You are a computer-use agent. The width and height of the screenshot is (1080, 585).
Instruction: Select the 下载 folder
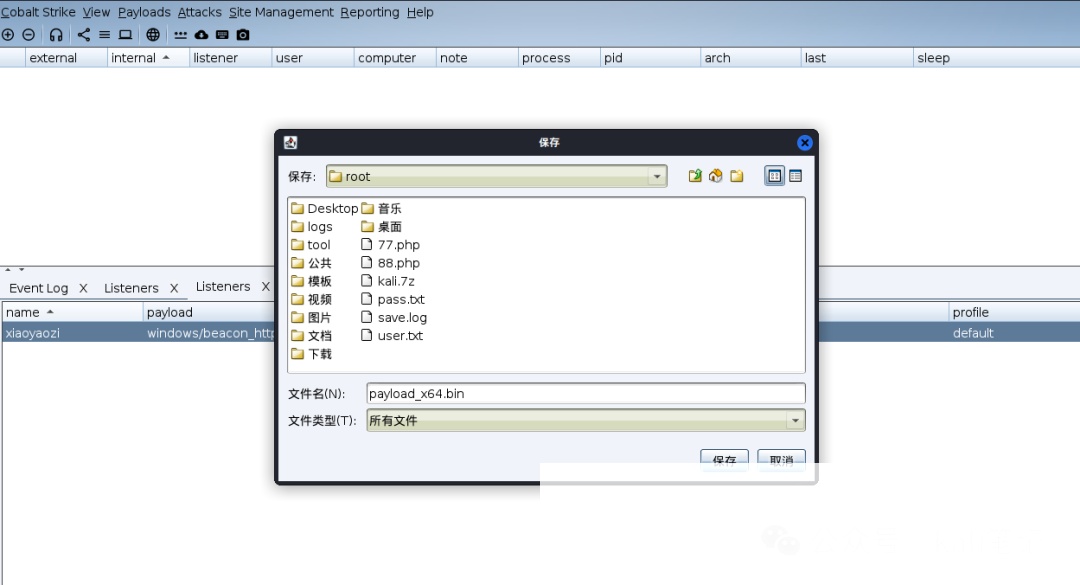(x=311, y=354)
